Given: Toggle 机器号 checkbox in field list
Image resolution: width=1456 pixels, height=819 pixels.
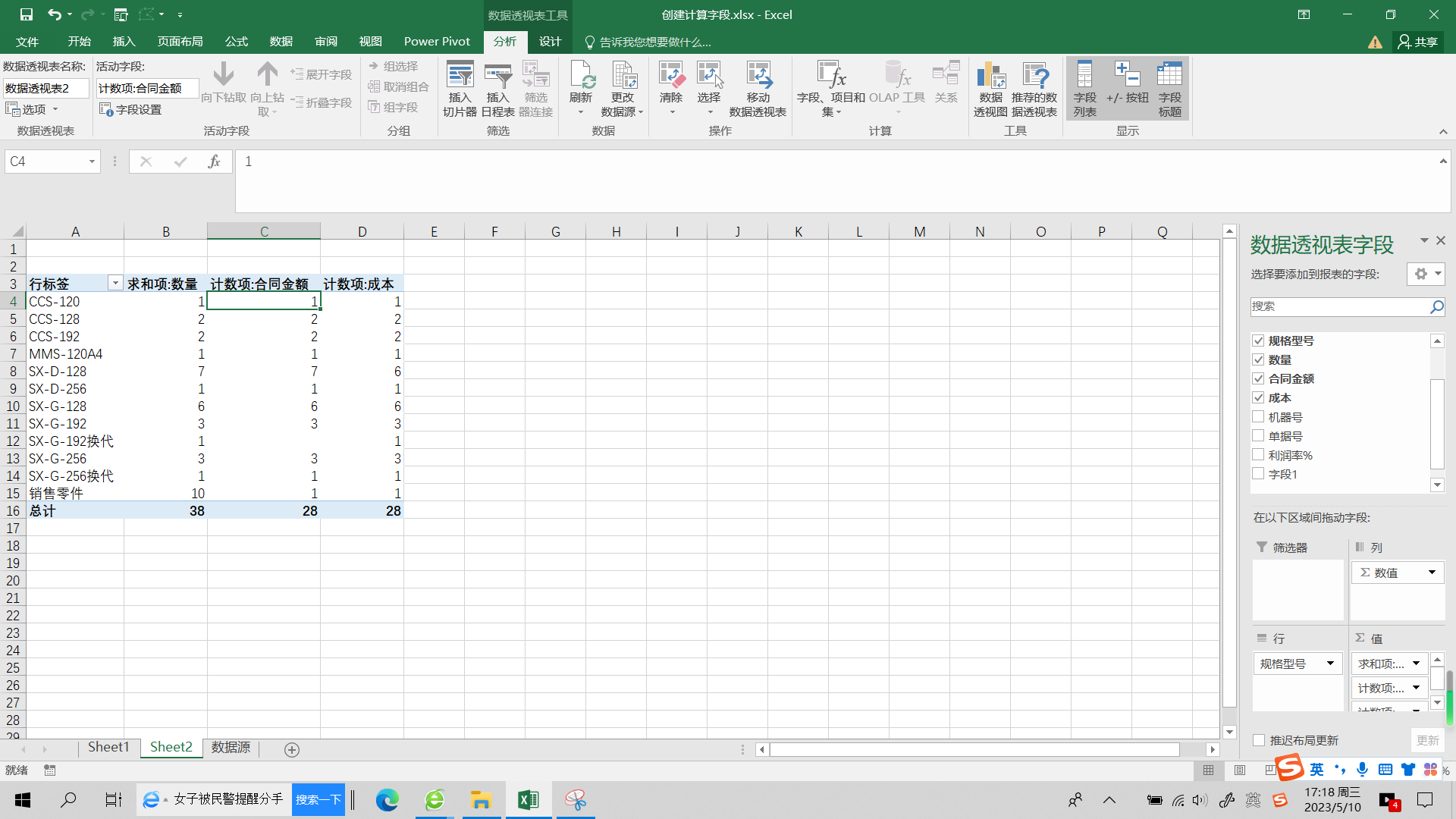Looking at the screenshot, I should 1258,417.
